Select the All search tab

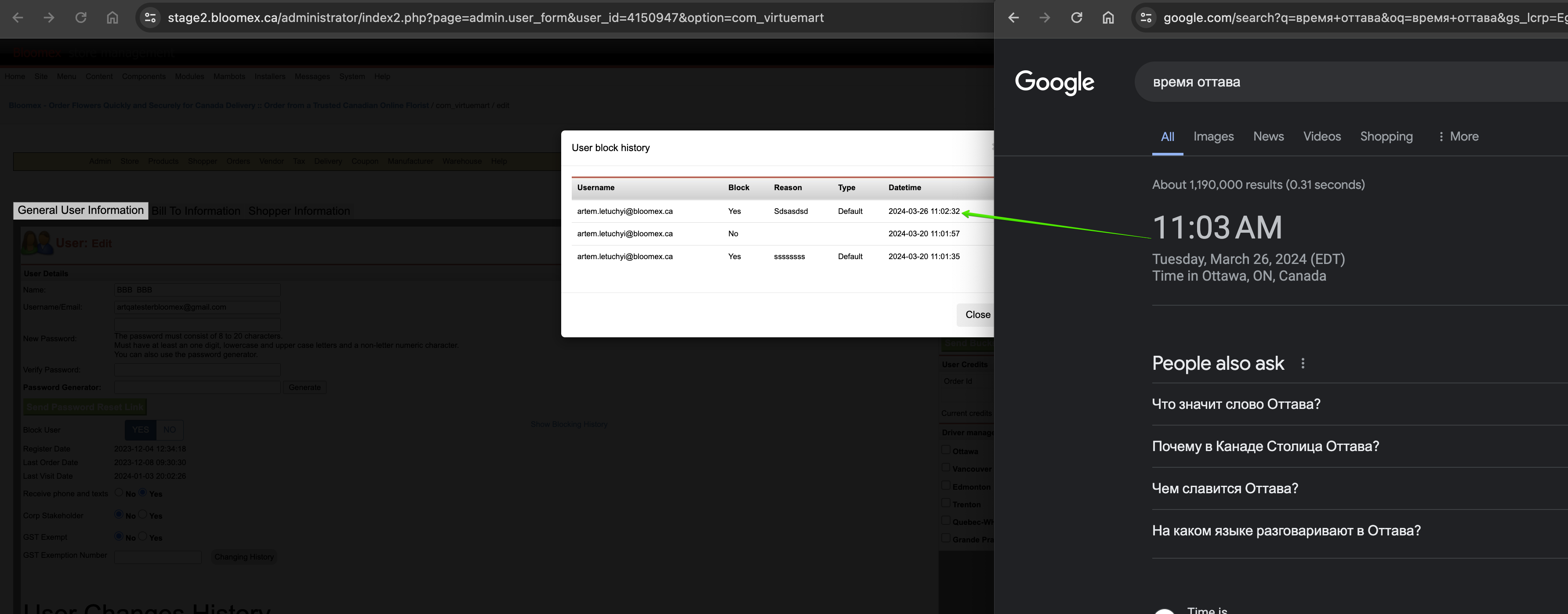[1168, 137]
